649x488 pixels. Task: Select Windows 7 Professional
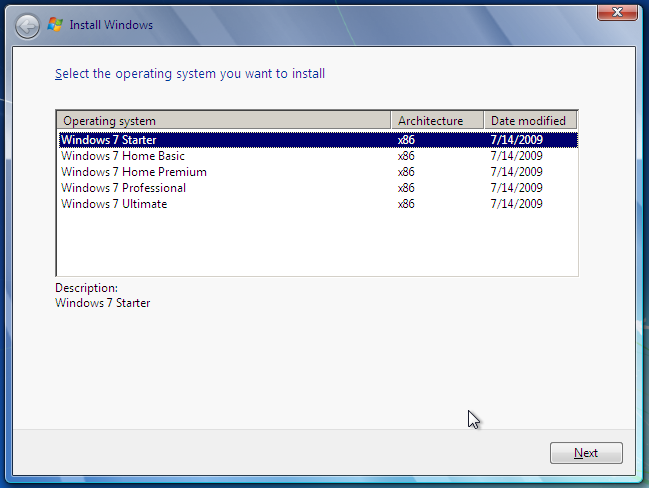318,188
